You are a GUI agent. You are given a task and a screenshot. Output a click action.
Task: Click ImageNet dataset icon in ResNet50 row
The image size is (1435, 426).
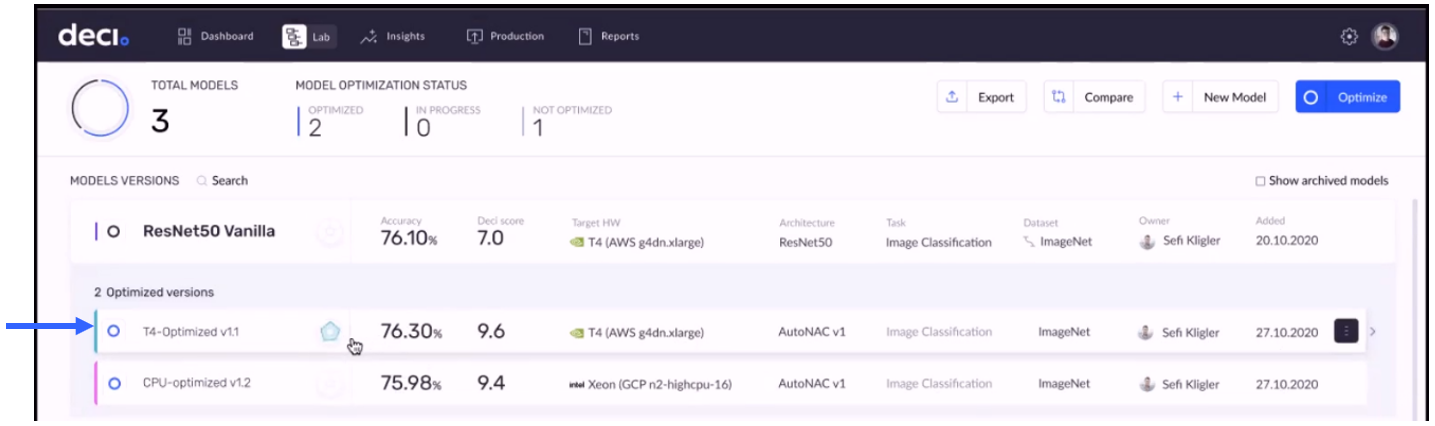pyautogui.click(x=1029, y=242)
